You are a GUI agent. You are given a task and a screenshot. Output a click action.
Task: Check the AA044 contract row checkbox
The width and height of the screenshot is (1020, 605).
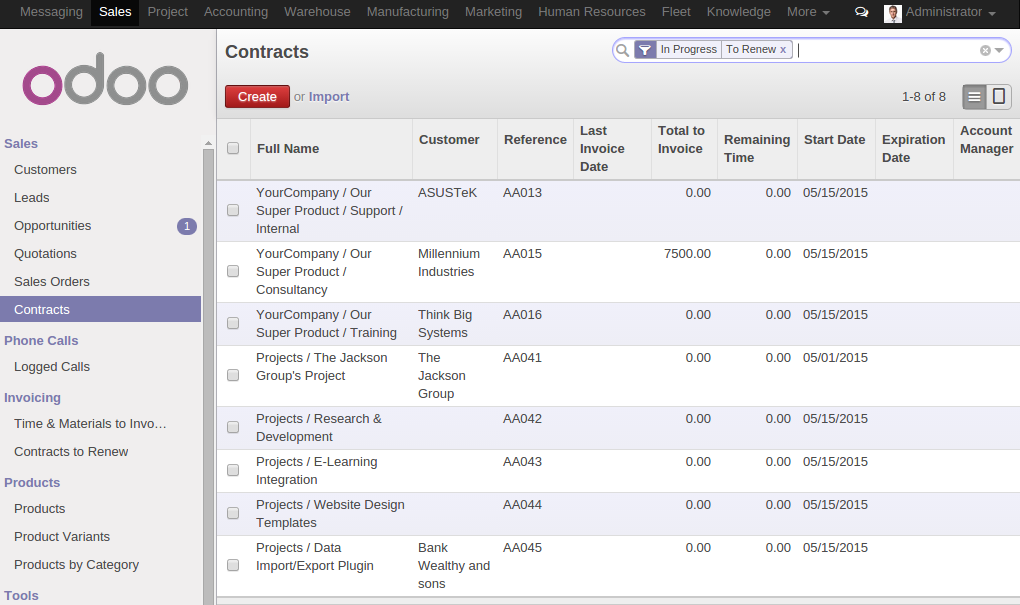(x=233, y=513)
